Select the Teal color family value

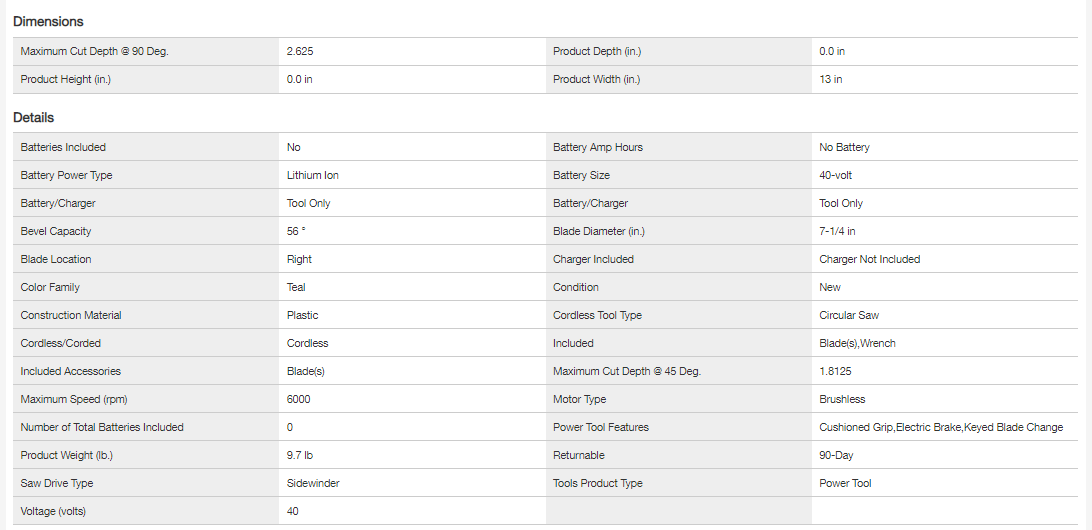296,287
